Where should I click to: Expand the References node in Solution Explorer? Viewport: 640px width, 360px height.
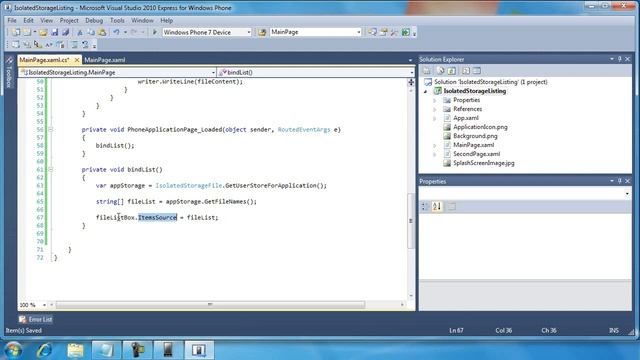click(x=435, y=109)
